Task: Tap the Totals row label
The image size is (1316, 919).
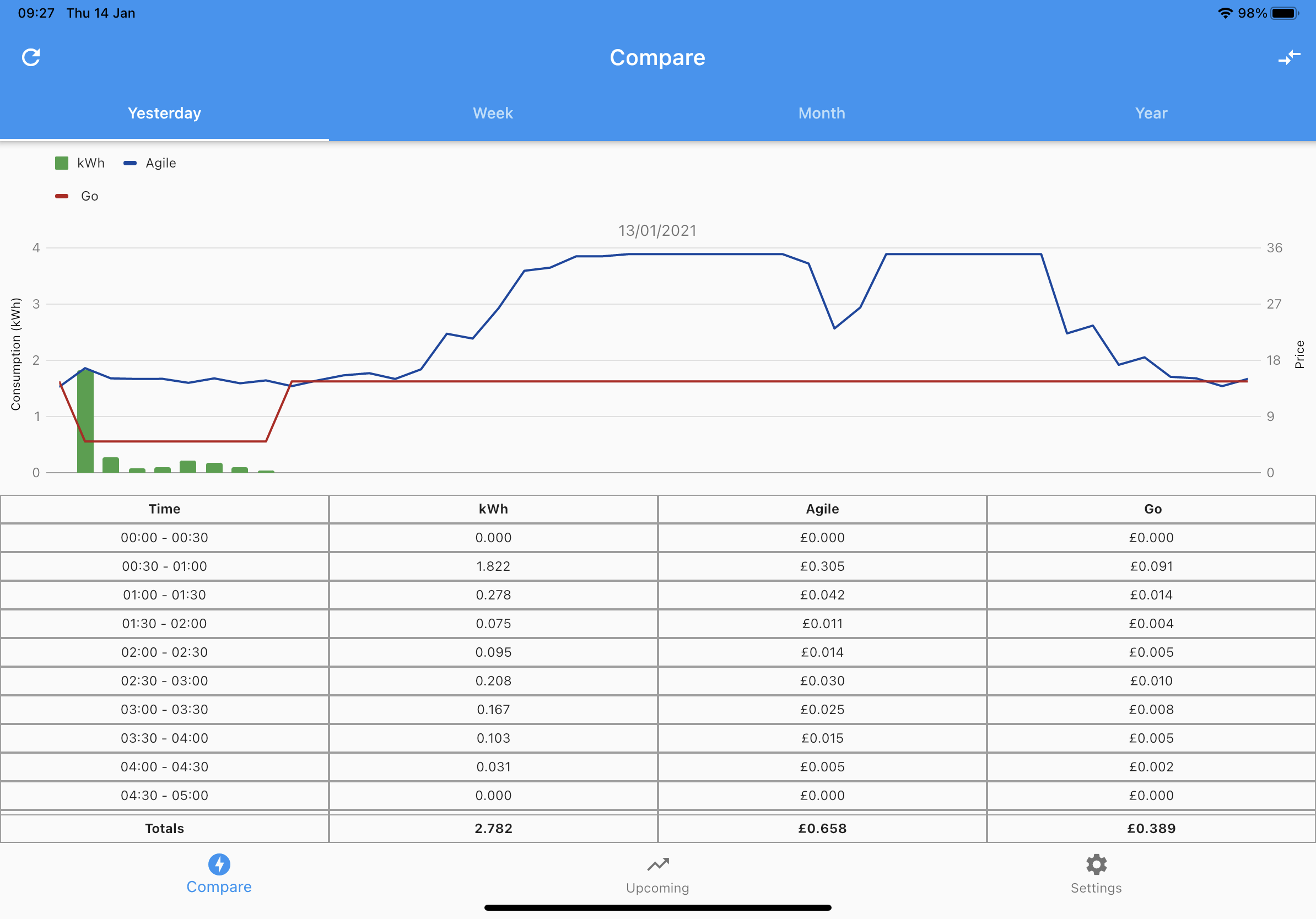Action: [x=164, y=828]
